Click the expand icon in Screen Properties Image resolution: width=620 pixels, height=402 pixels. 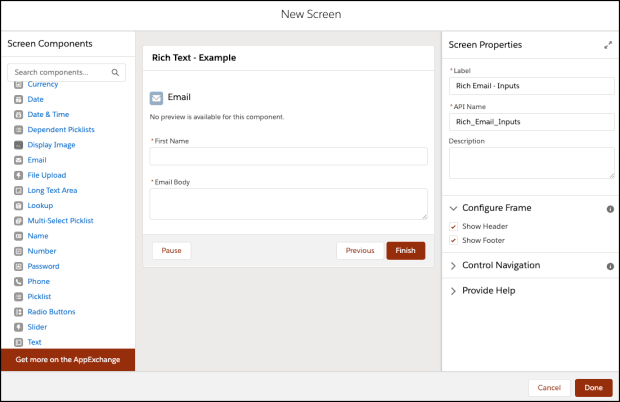pyautogui.click(x=608, y=45)
